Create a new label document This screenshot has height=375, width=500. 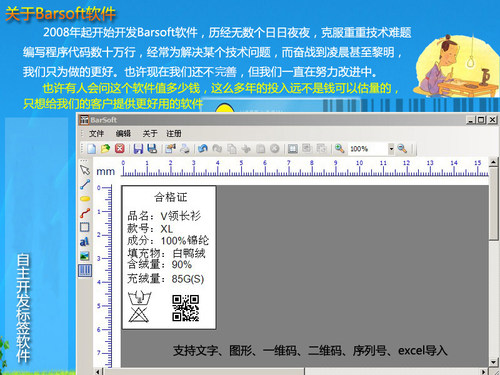tap(91, 148)
